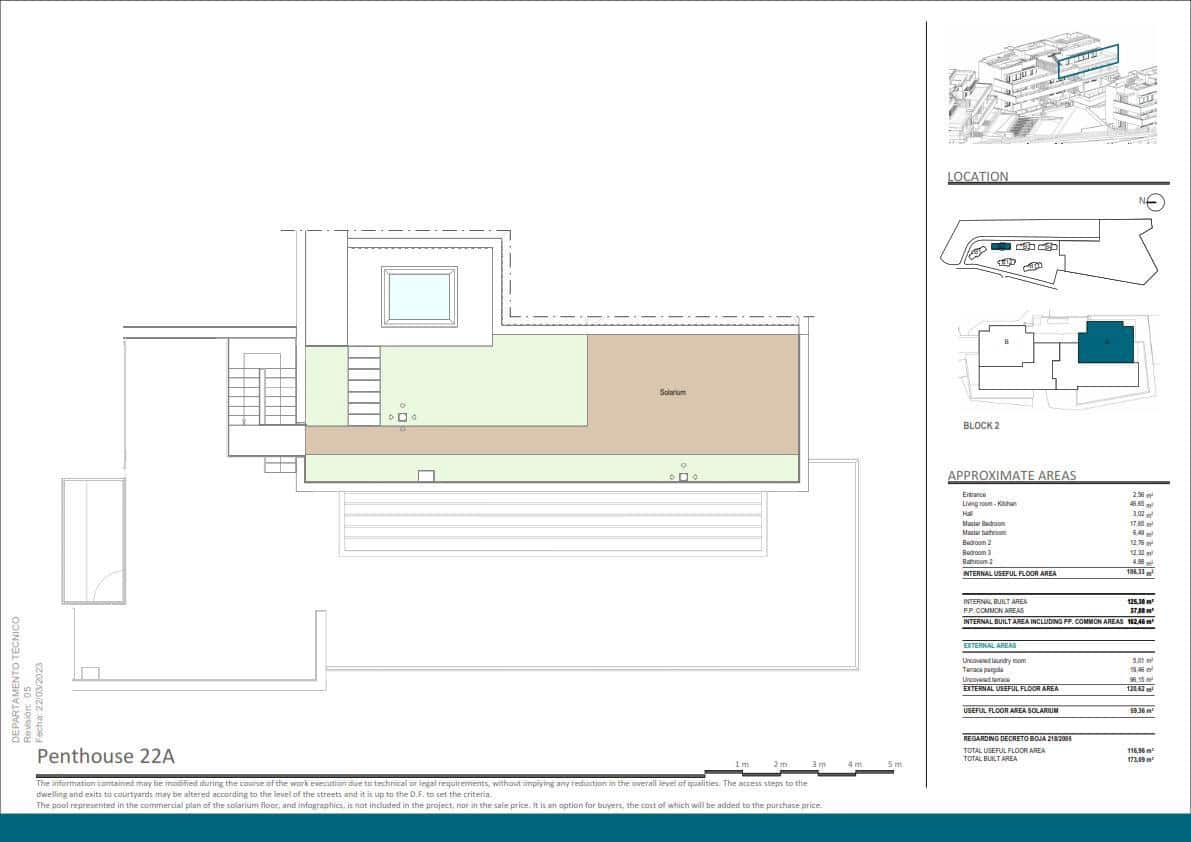Toggle the Solarium area highlight
Viewport: 1191px width, 842px height.
coord(670,392)
